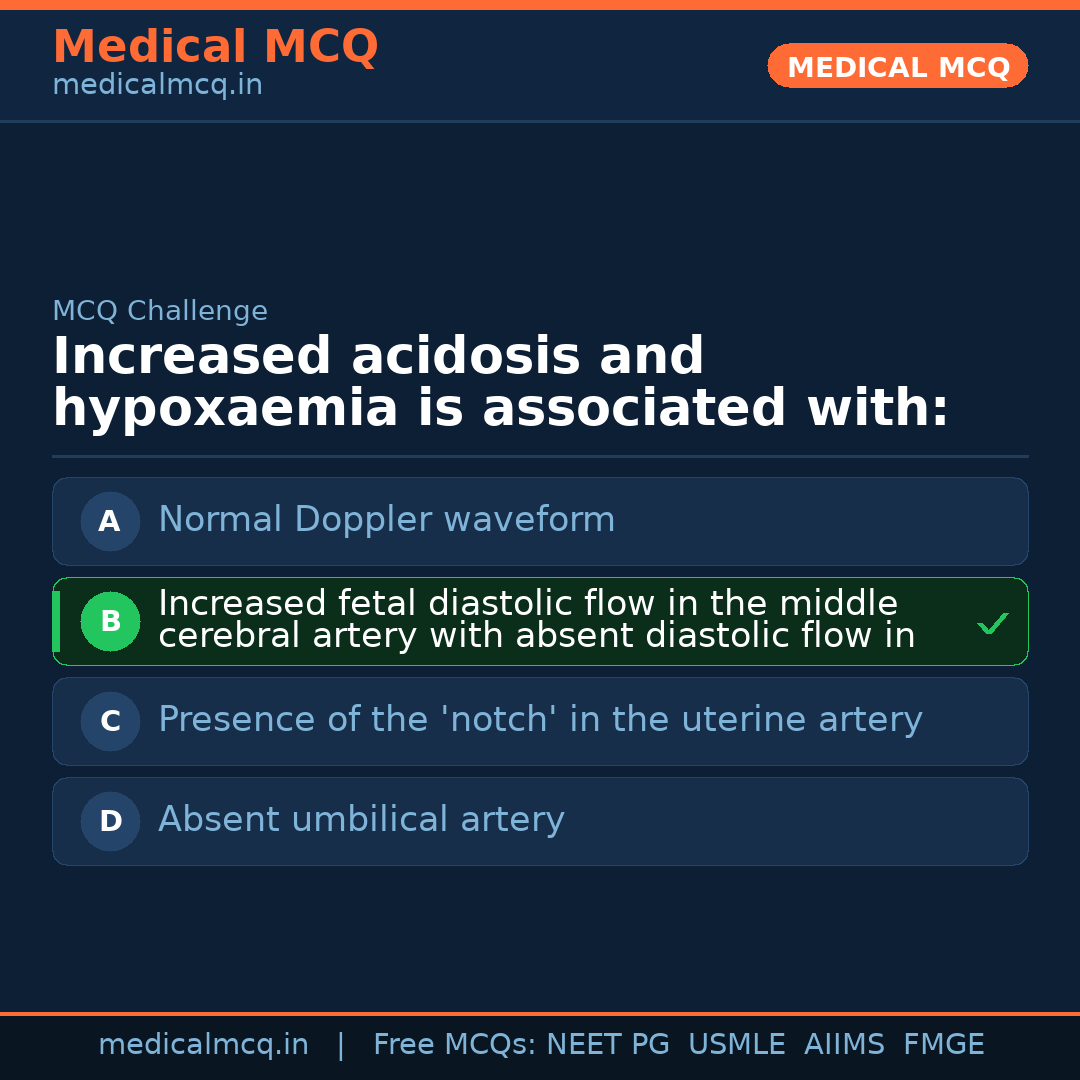This screenshot has height=1080, width=1080.
Task: Click the green checkmark icon
Action: (992, 623)
